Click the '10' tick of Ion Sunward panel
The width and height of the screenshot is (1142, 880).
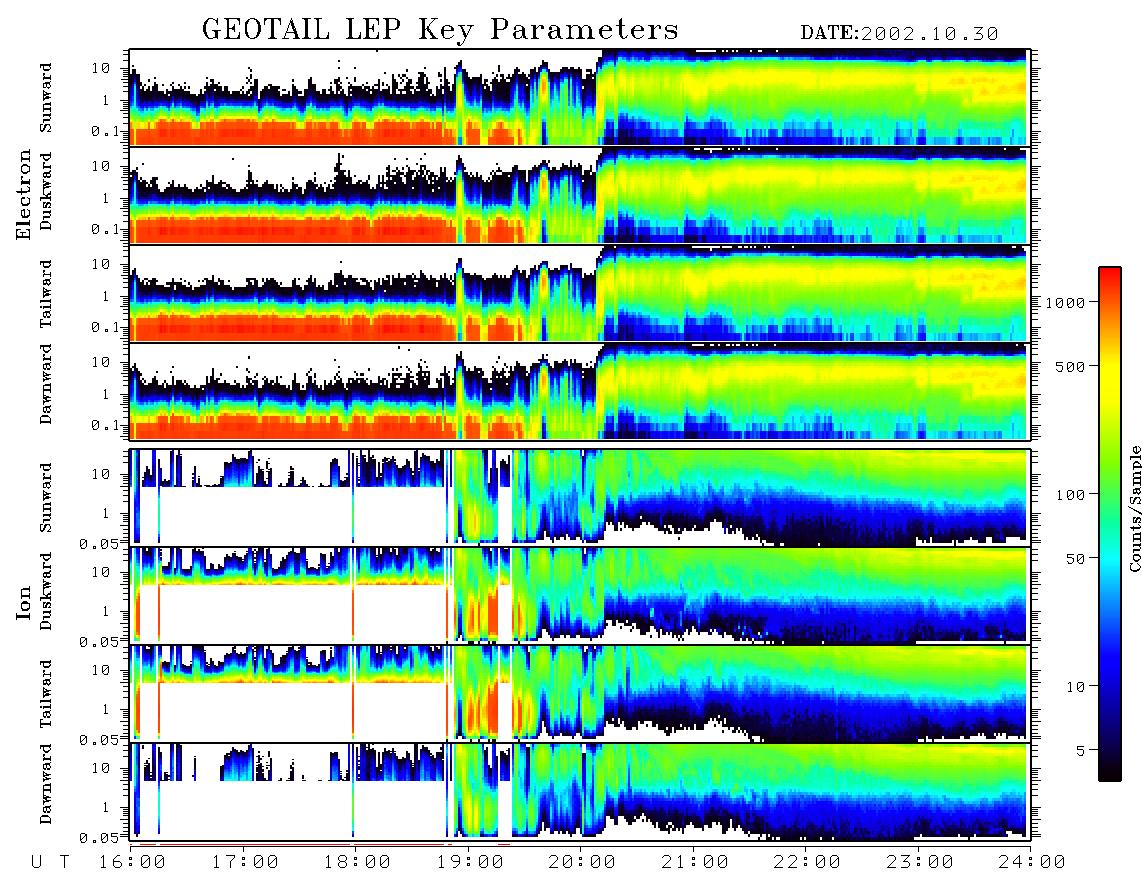(x=101, y=474)
